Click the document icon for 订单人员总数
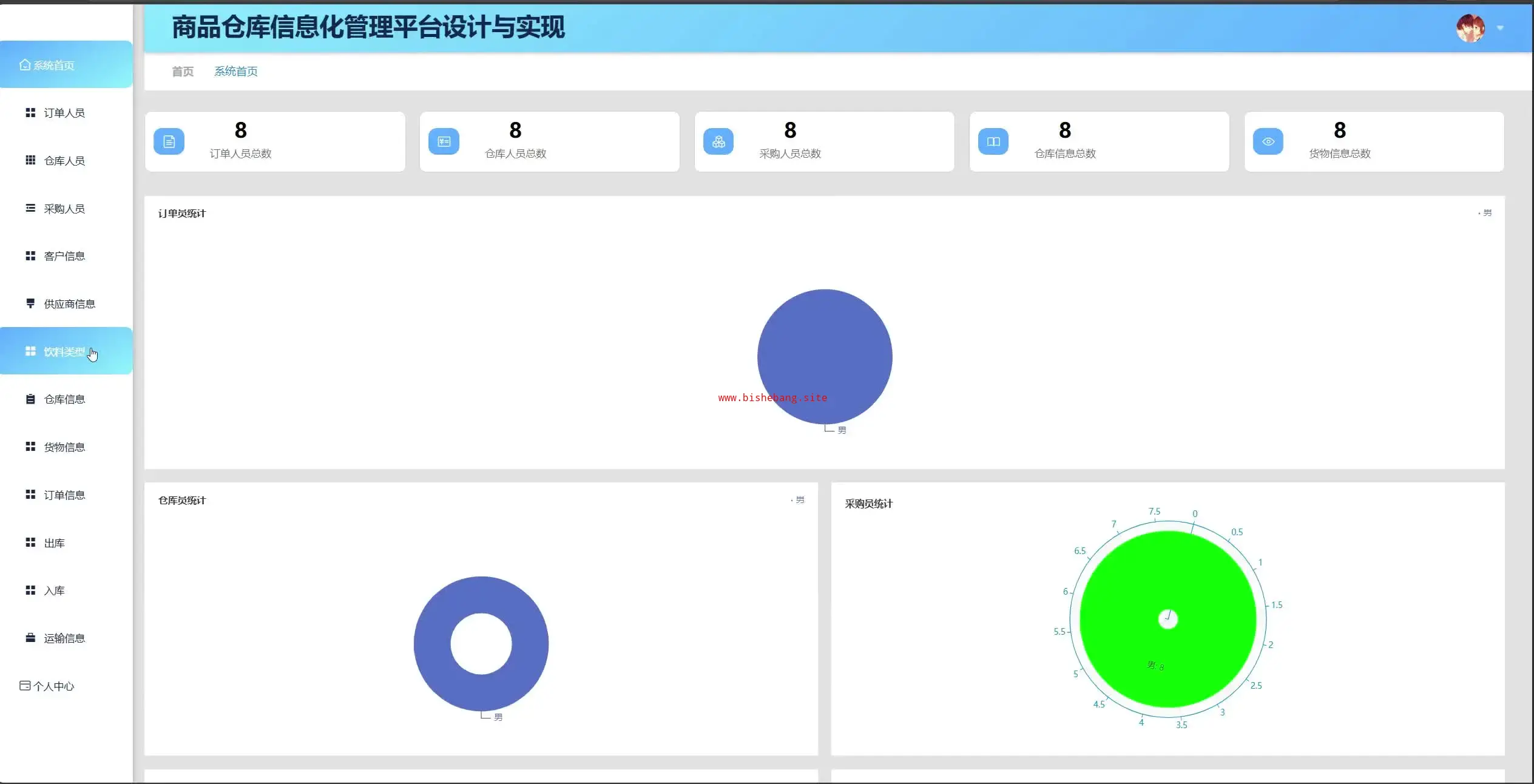Image resolution: width=1534 pixels, height=784 pixels. (x=169, y=141)
